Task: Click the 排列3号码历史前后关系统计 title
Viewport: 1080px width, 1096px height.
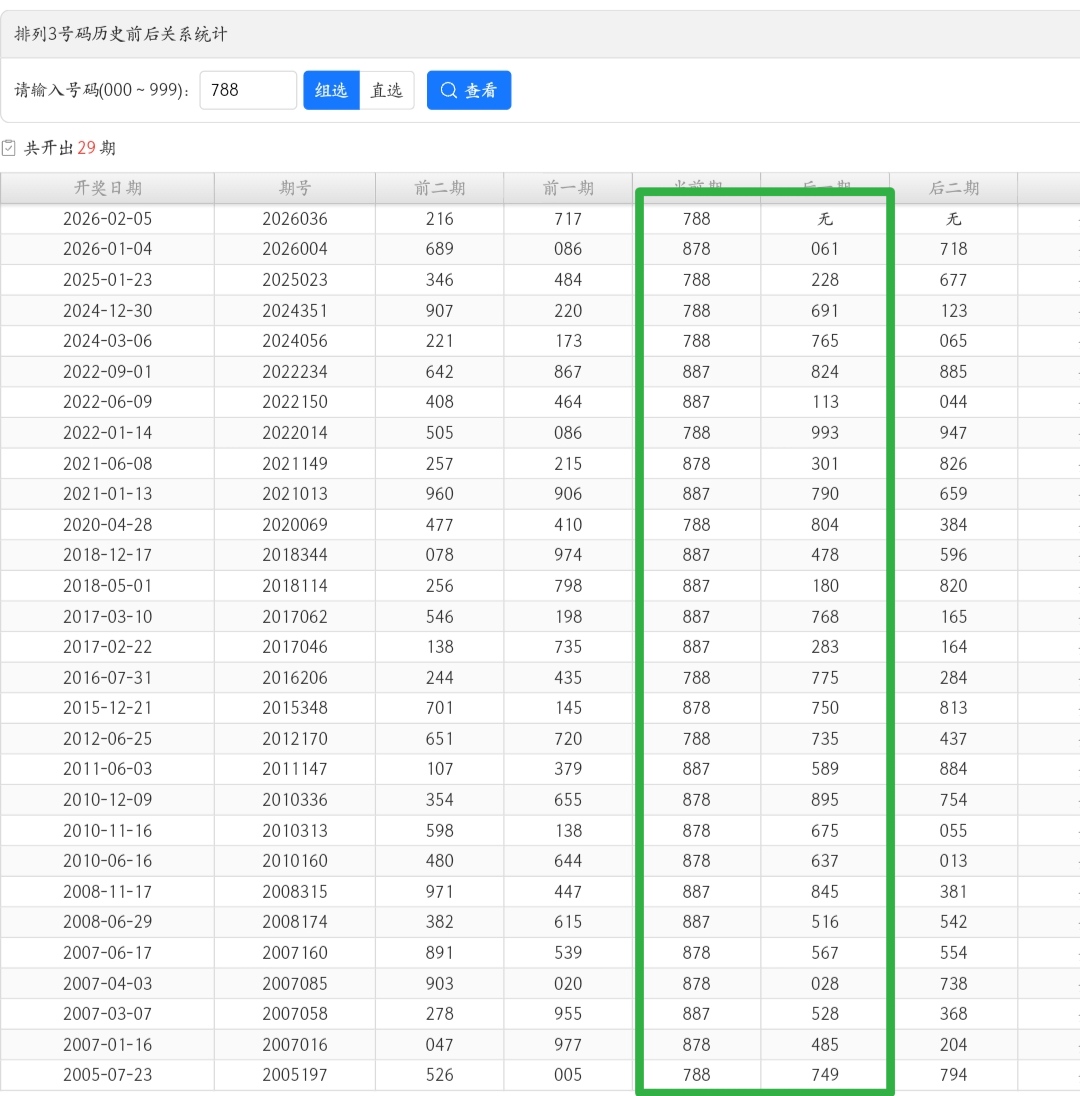Action: click(x=121, y=34)
